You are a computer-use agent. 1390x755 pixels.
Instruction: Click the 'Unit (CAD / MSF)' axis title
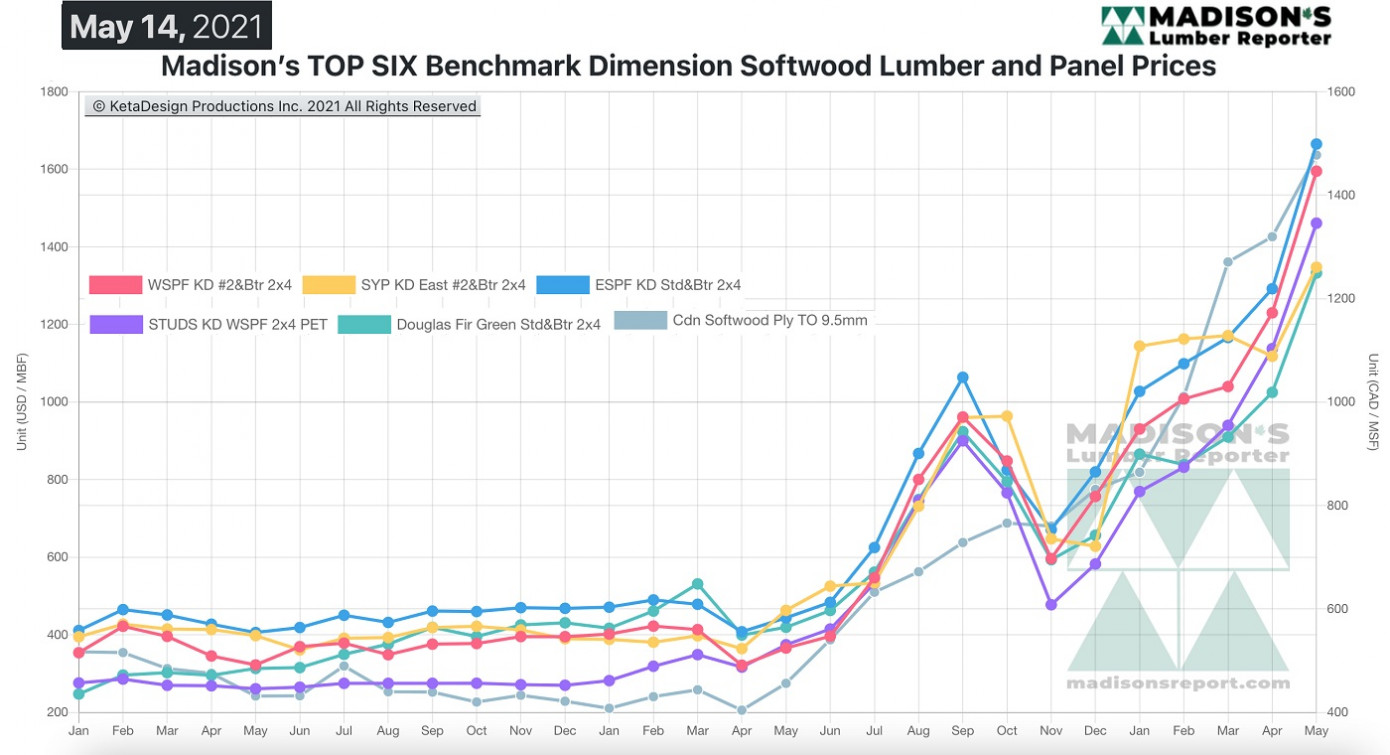pyautogui.click(x=1374, y=402)
